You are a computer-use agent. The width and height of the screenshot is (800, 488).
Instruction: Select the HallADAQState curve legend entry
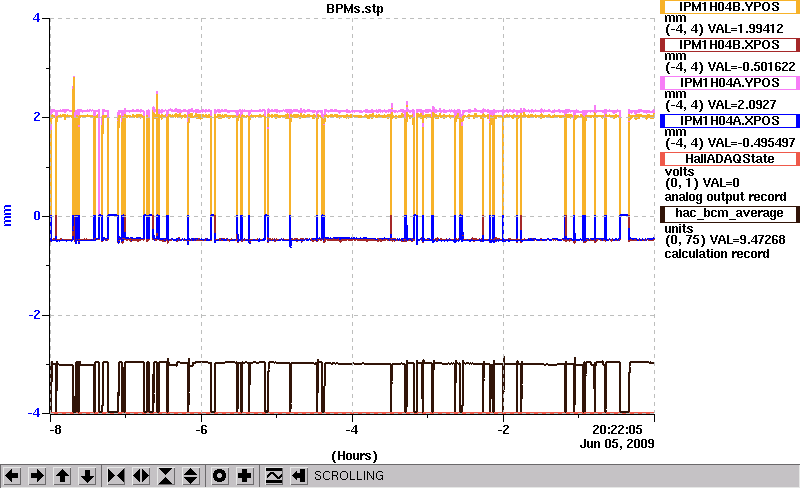pyautogui.click(x=730, y=159)
